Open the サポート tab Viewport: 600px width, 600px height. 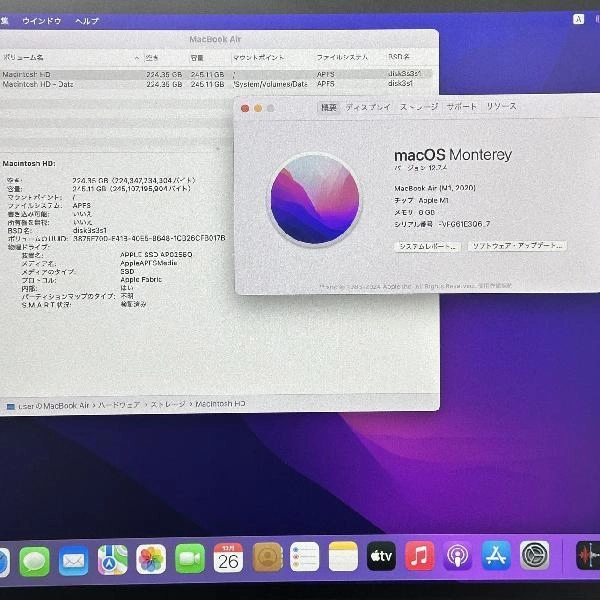(461, 106)
